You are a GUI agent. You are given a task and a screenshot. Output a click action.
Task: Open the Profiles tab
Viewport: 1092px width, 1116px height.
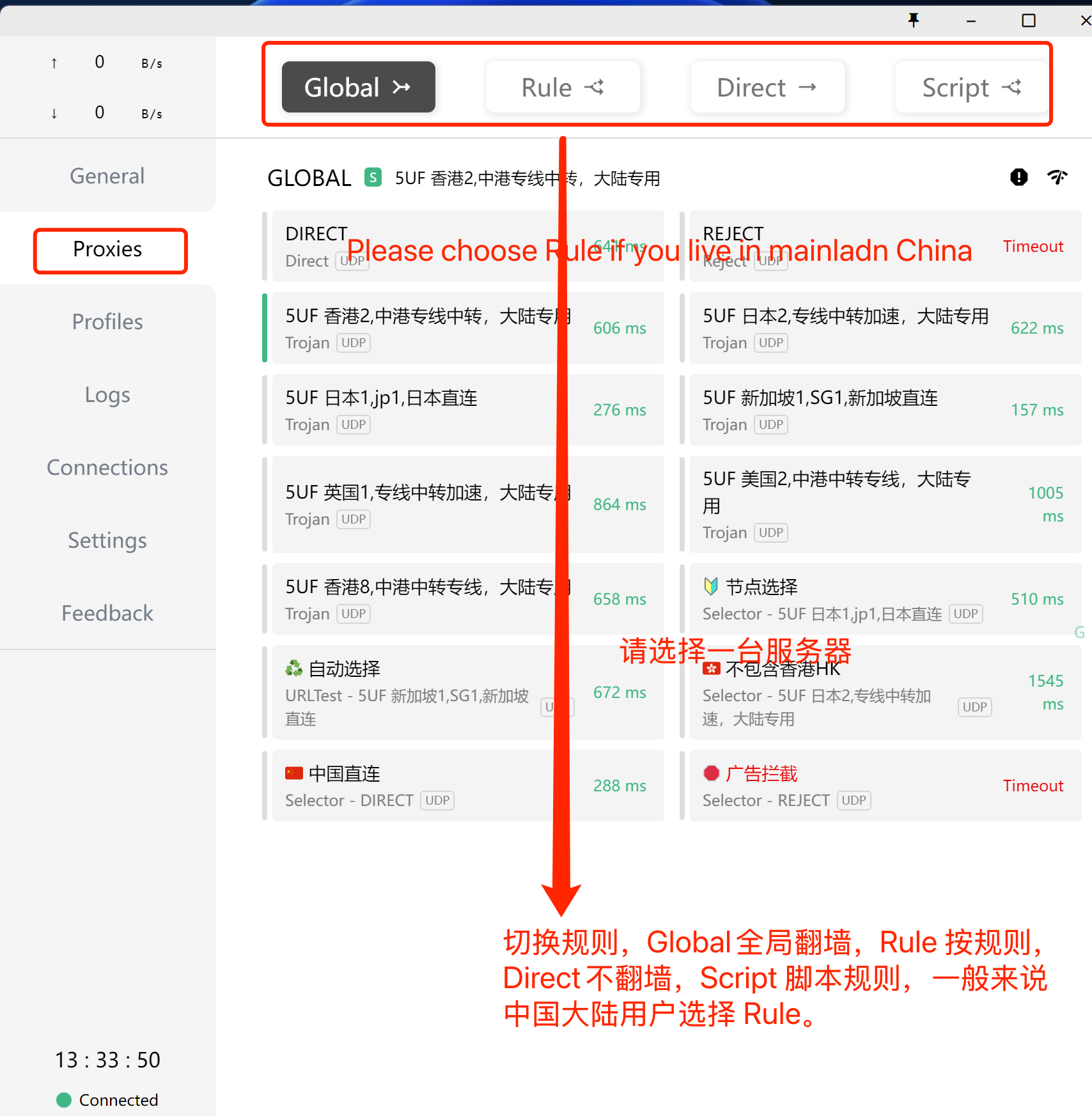pyautogui.click(x=107, y=322)
